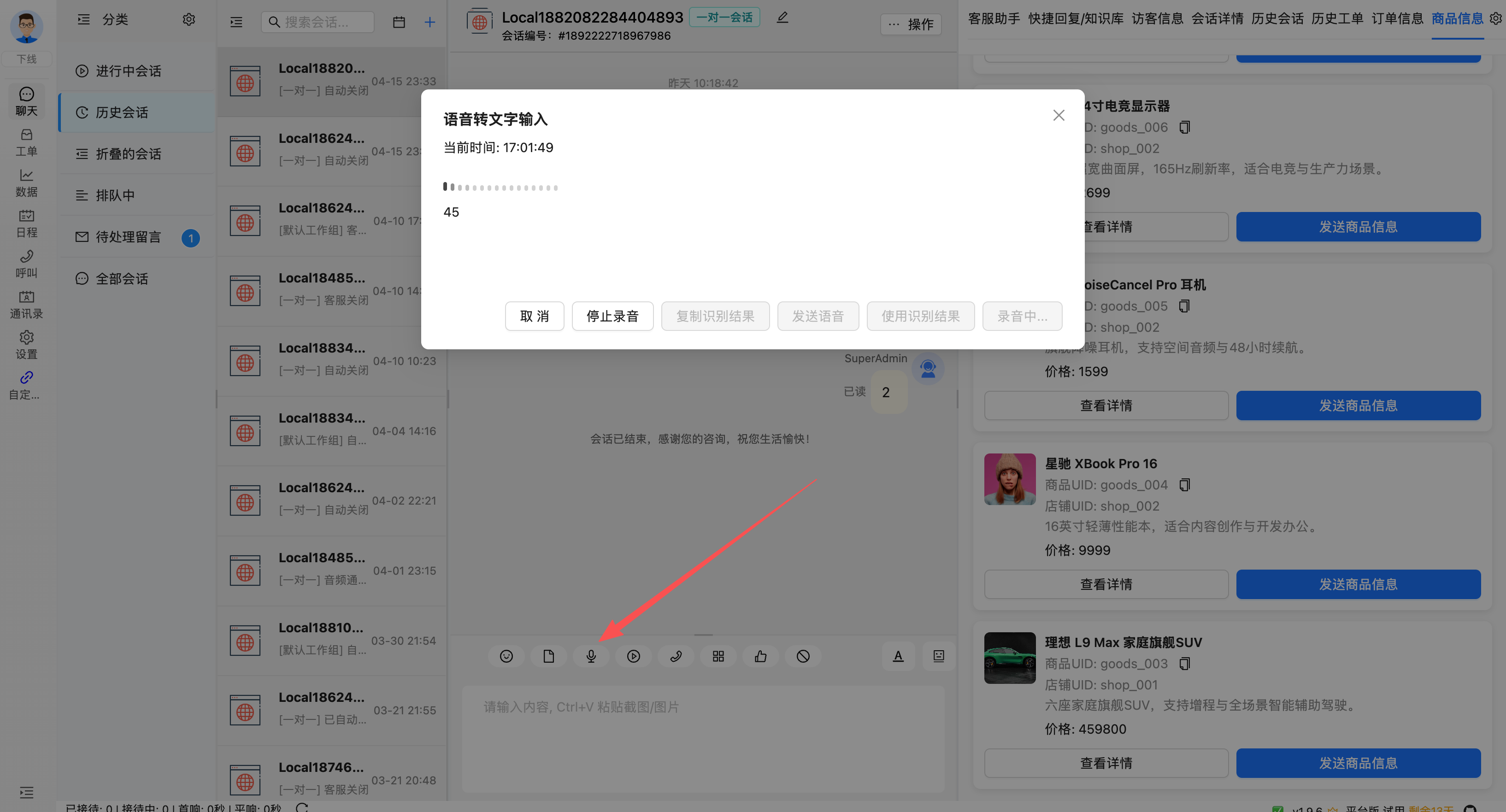Toggle the 分类 category panel collapse icon
This screenshot has width=1506, height=812.
(83, 19)
